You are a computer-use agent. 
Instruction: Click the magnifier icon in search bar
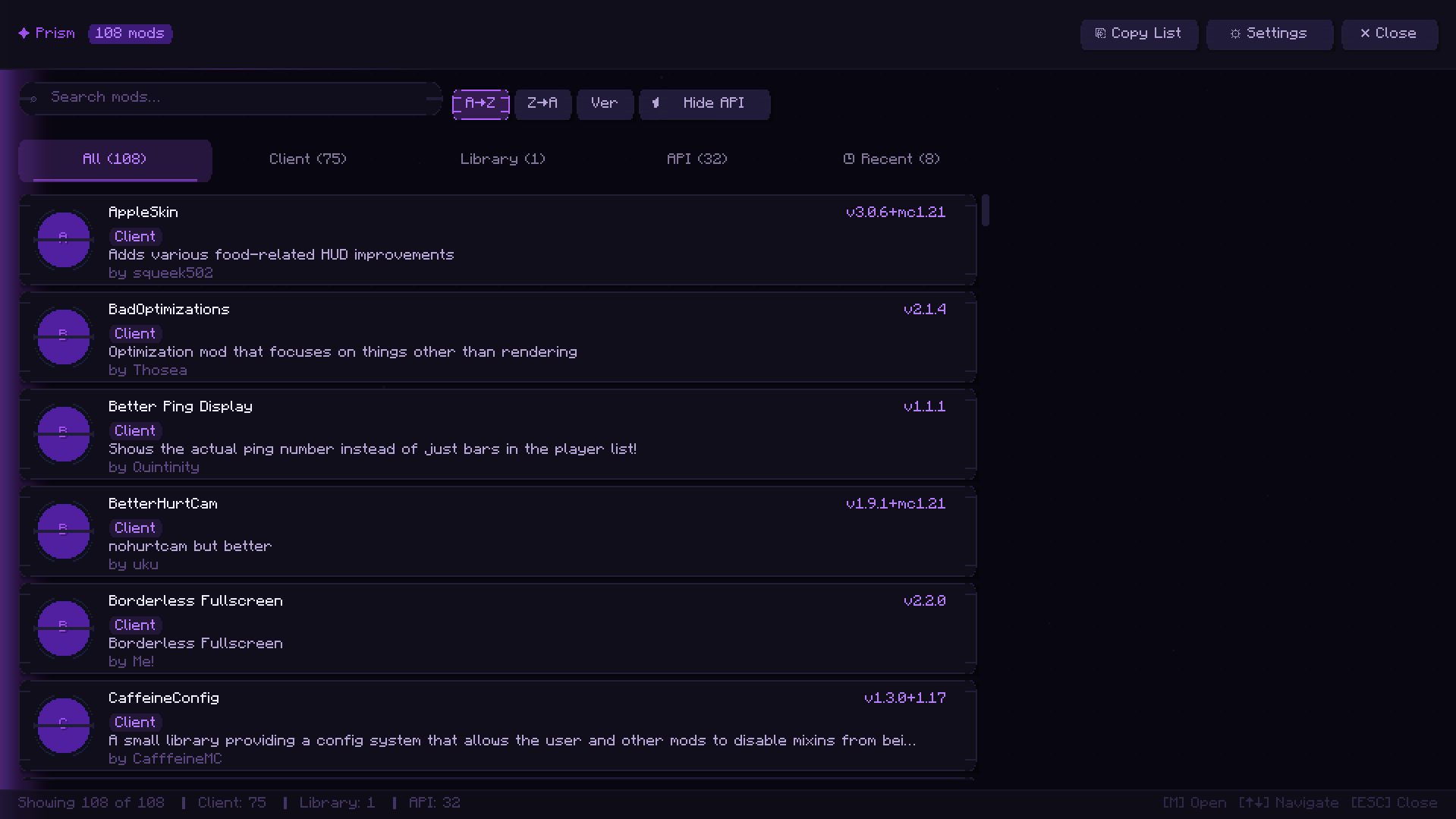tap(33, 99)
